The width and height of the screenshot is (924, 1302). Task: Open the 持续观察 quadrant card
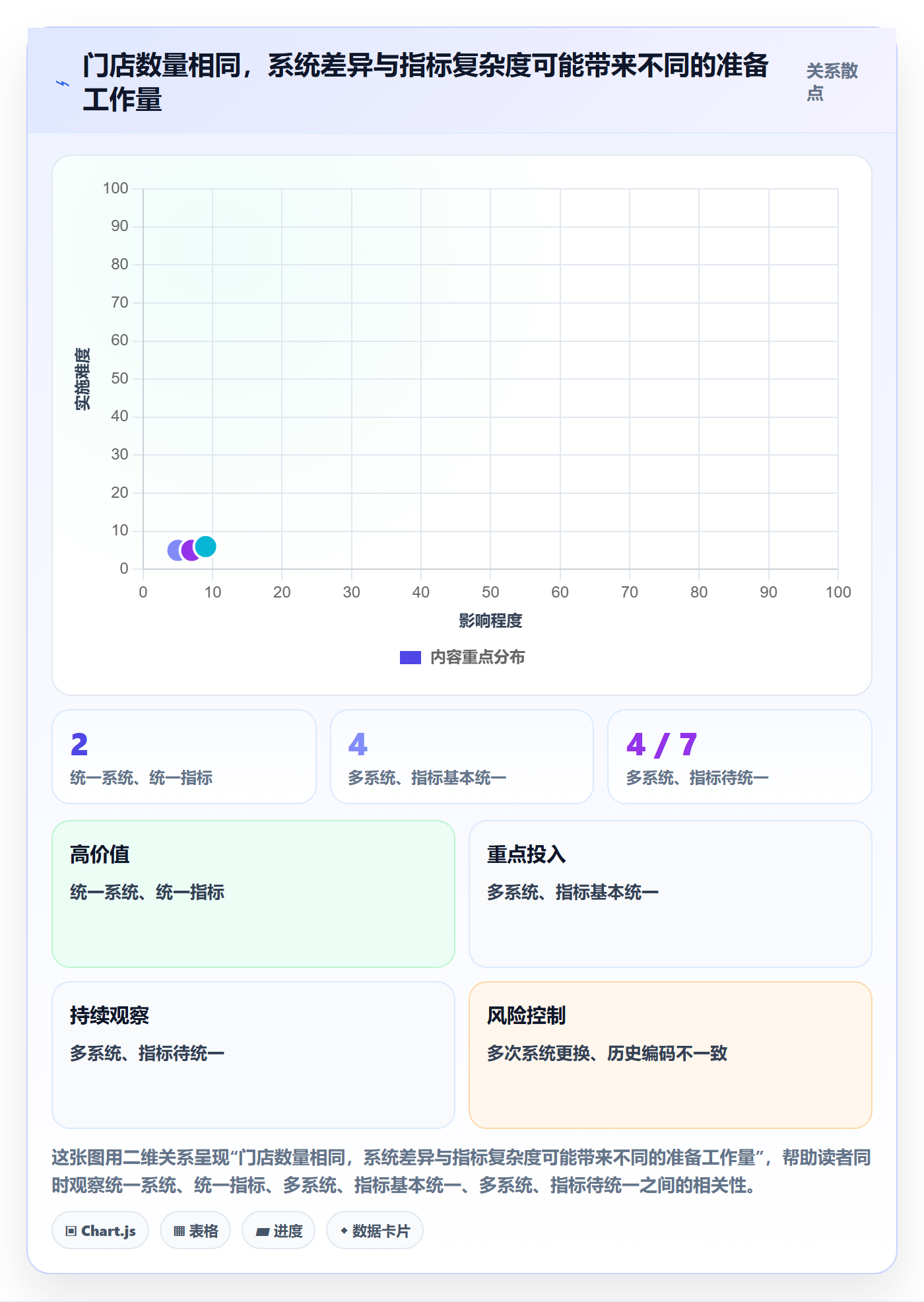(x=253, y=1055)
